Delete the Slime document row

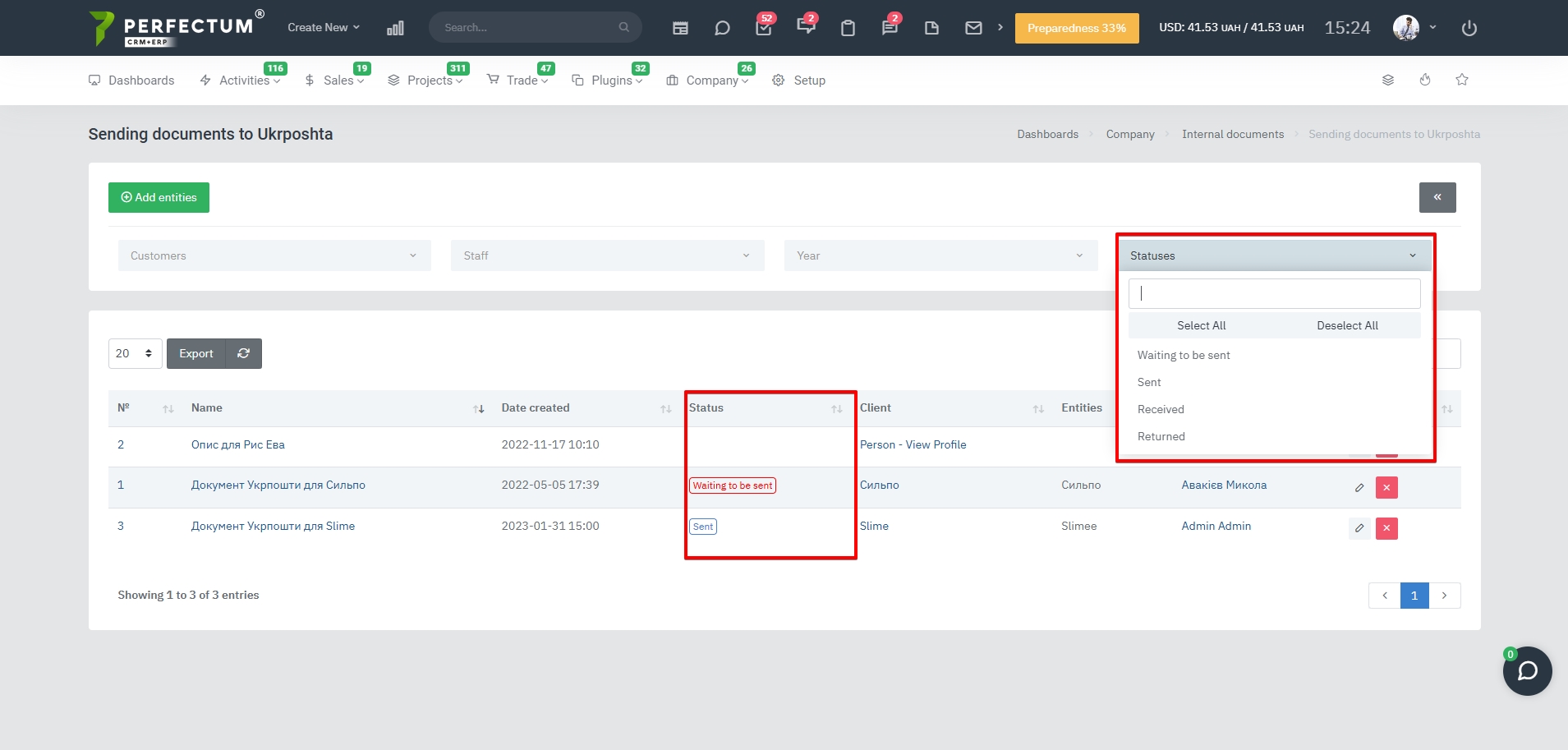(1386, 528)
